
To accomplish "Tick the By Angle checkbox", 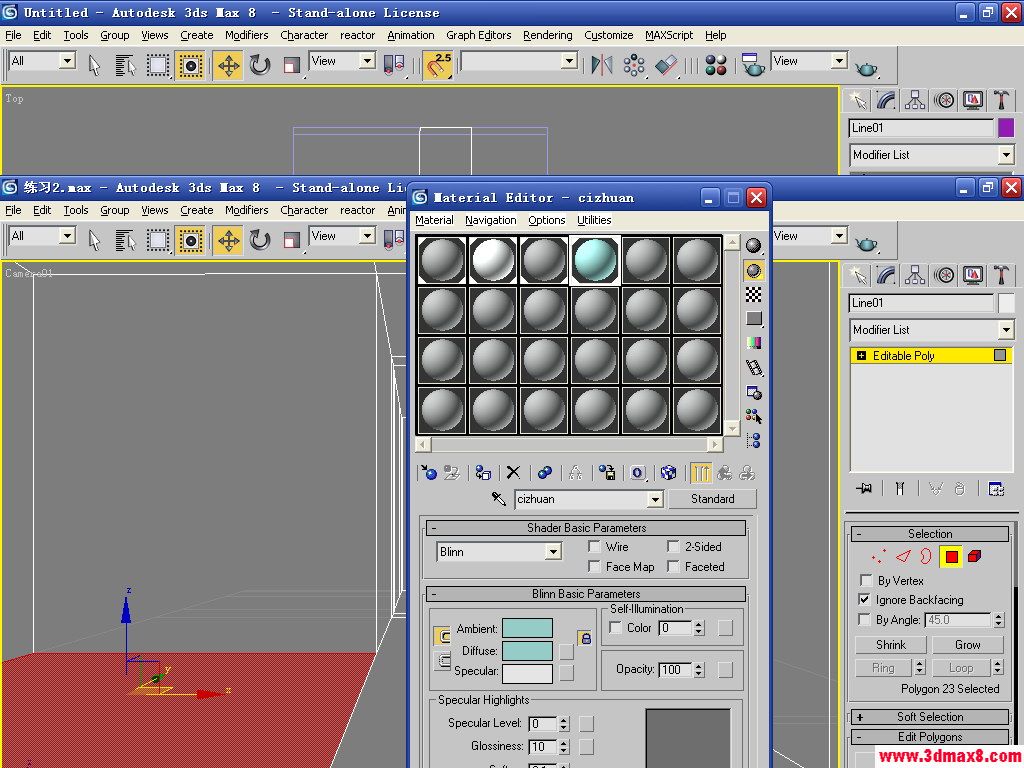I will 865,619.
